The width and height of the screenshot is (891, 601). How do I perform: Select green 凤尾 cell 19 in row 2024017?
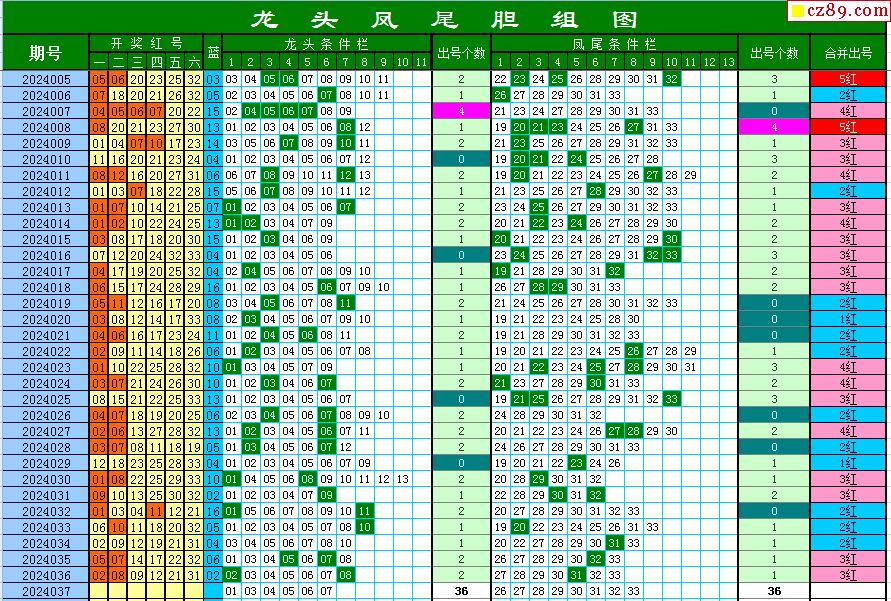[501, 272]
